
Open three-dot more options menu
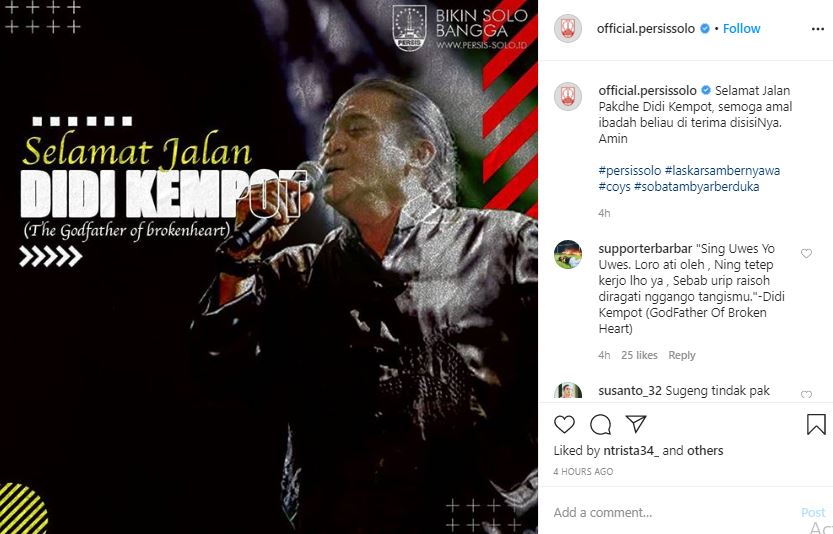pos(818,29)
